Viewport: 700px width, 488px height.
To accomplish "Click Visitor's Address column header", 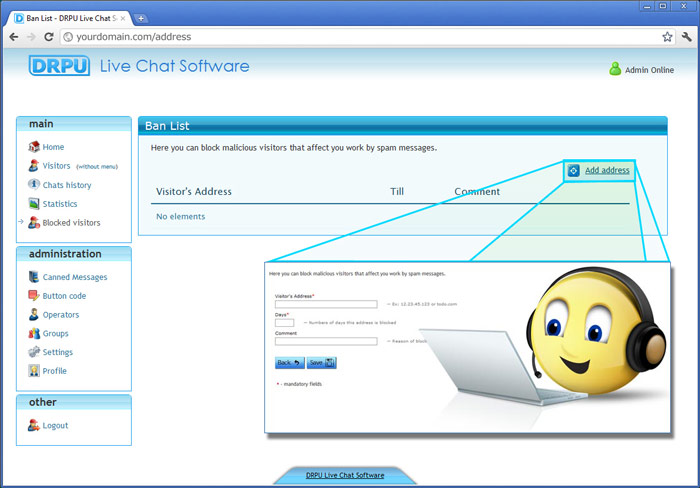I will click(x=194, y=192).
